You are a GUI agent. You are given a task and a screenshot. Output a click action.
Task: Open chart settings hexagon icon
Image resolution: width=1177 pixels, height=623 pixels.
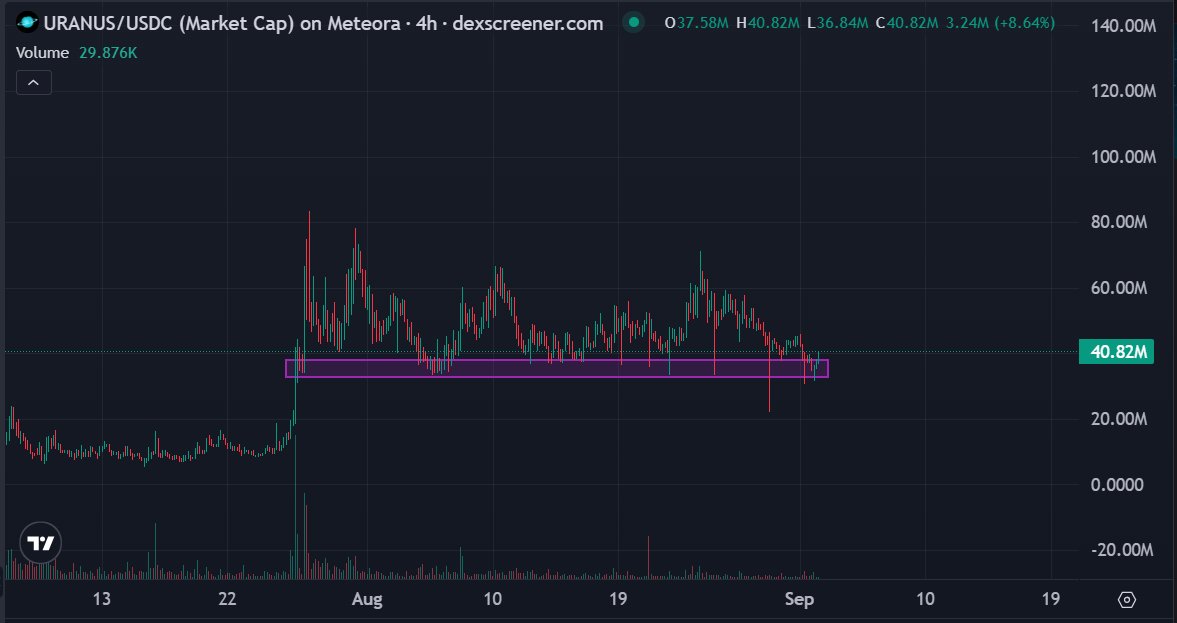(1127, 600)
